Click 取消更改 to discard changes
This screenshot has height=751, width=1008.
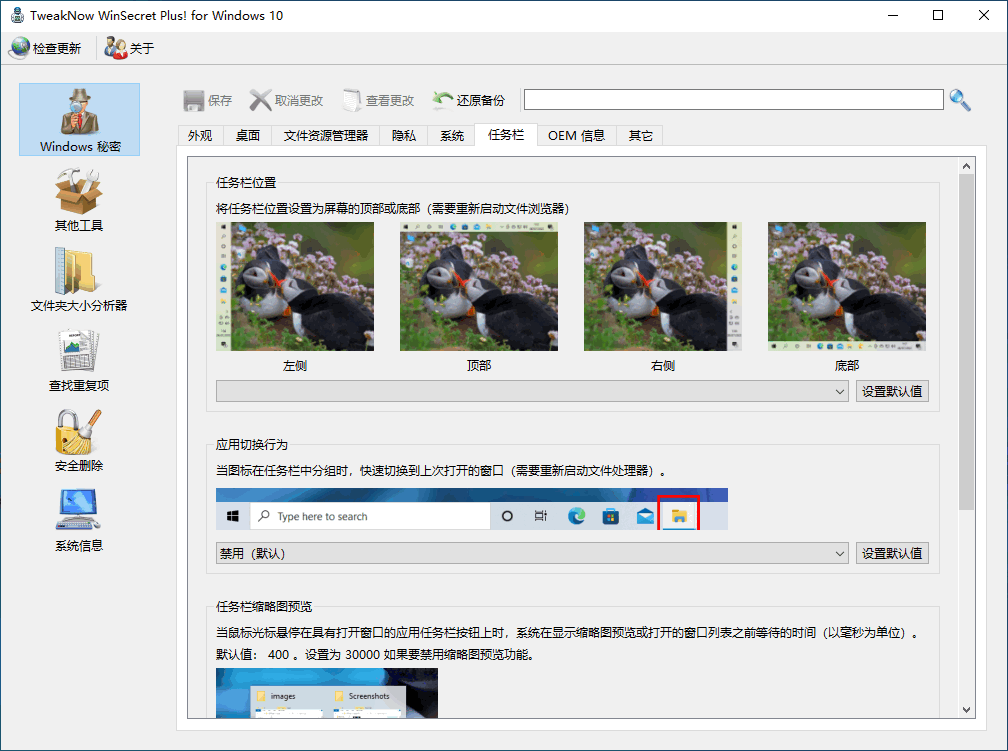tap(286, 100)
